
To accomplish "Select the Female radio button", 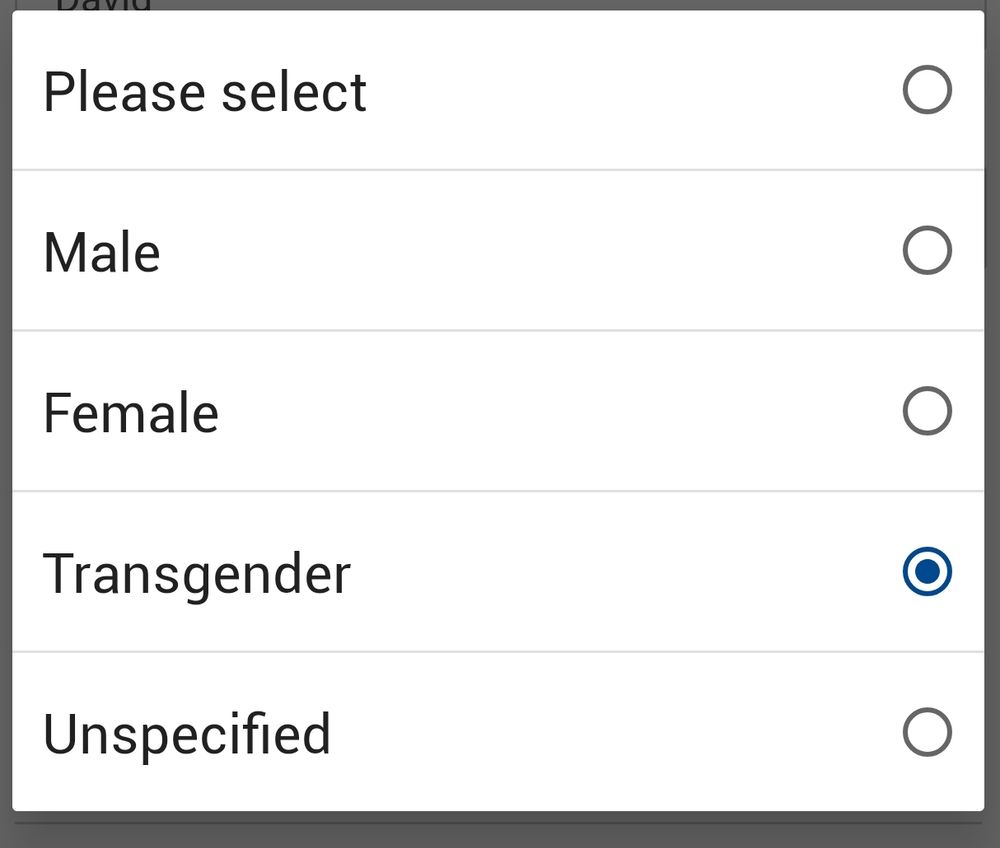I will coord(927,411).
